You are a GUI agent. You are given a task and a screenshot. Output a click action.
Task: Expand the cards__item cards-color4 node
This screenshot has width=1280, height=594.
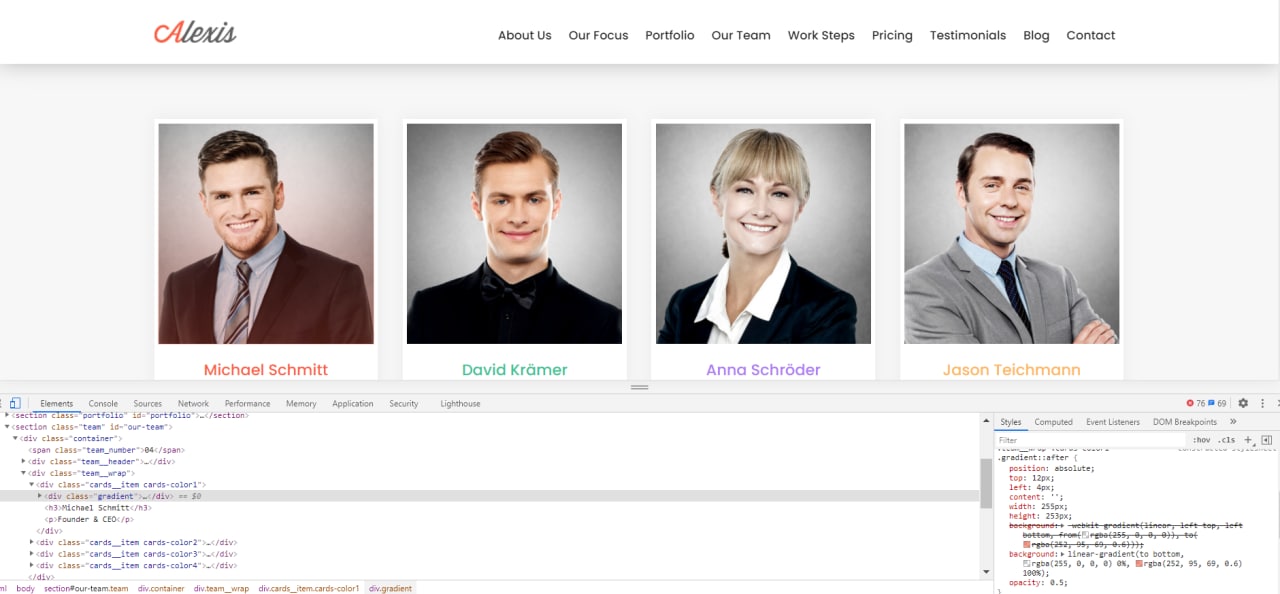coord(32,565)
